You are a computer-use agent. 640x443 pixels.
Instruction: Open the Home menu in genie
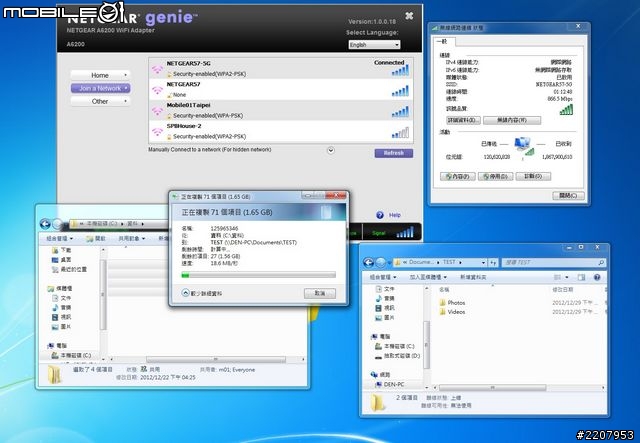(x=100, y=75)
